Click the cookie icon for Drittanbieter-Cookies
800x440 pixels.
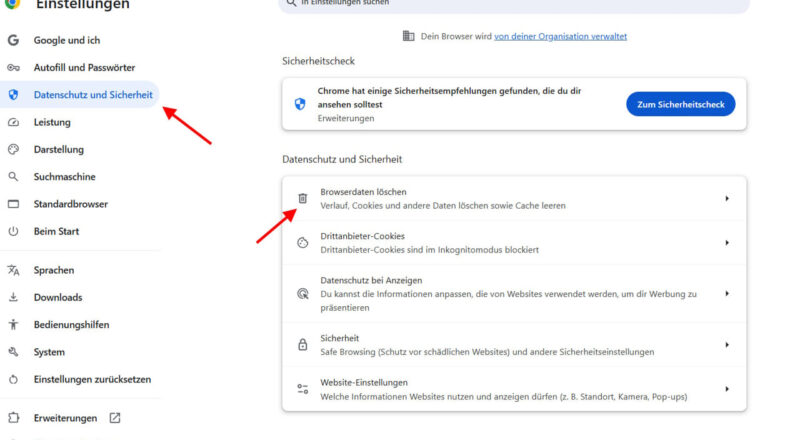click(x=303, y=242)
